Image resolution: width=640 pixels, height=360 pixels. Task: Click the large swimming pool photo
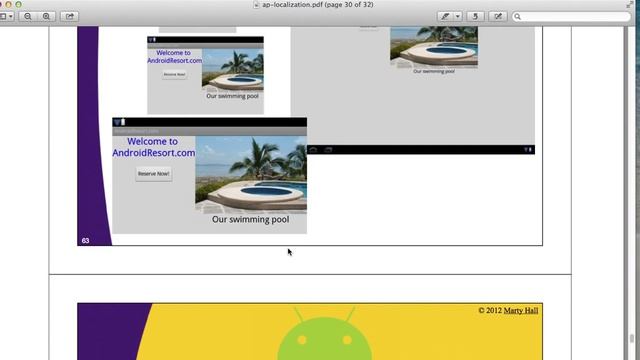pos(251,174)
